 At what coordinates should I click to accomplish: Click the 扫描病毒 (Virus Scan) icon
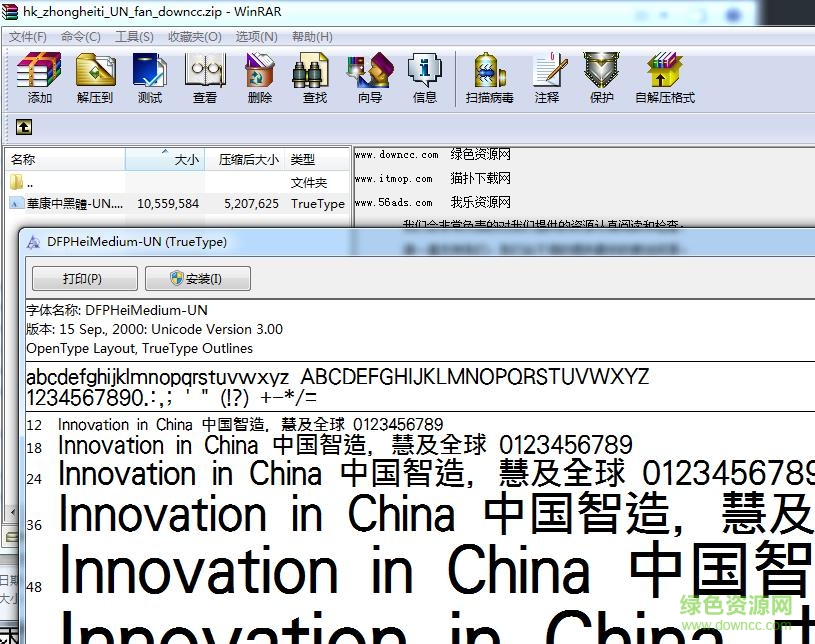(x=489, y=78)
